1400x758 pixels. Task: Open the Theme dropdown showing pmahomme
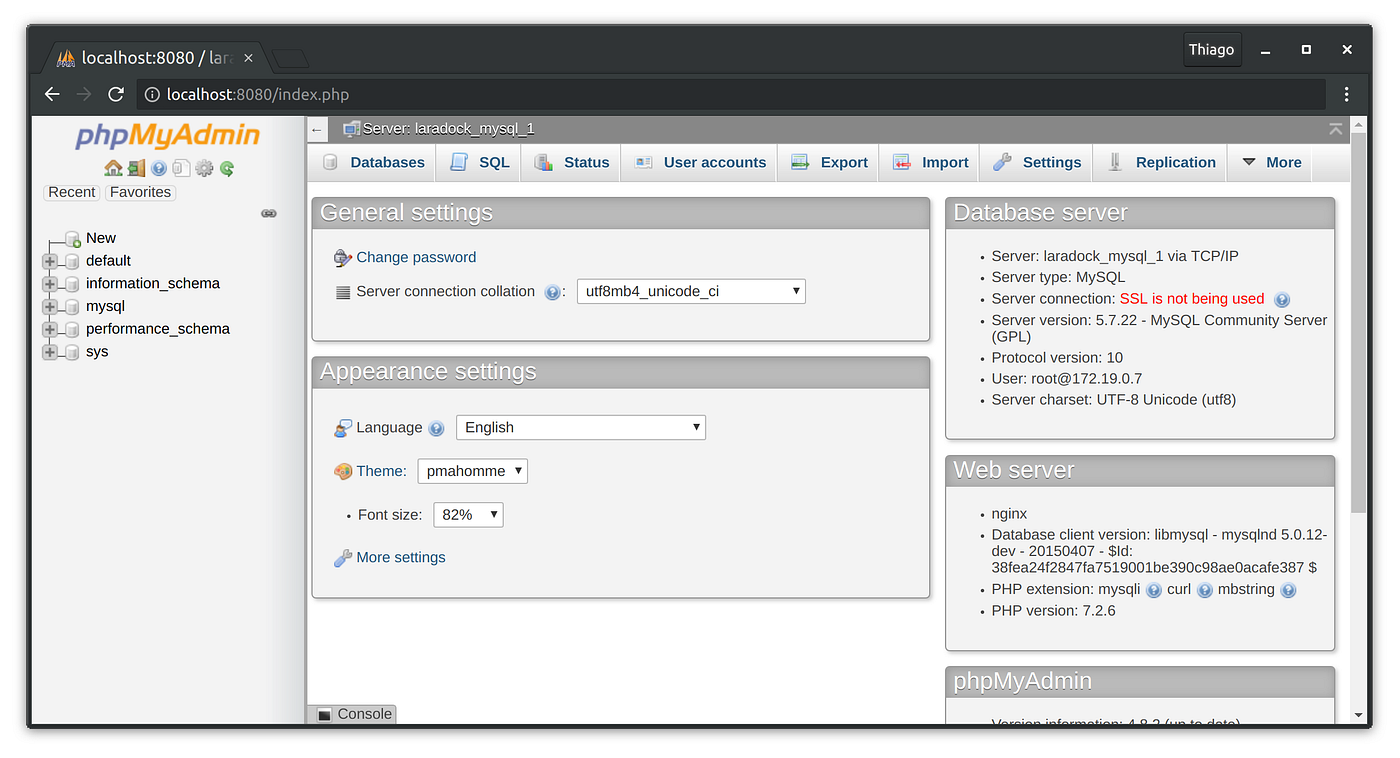[472, 470]
